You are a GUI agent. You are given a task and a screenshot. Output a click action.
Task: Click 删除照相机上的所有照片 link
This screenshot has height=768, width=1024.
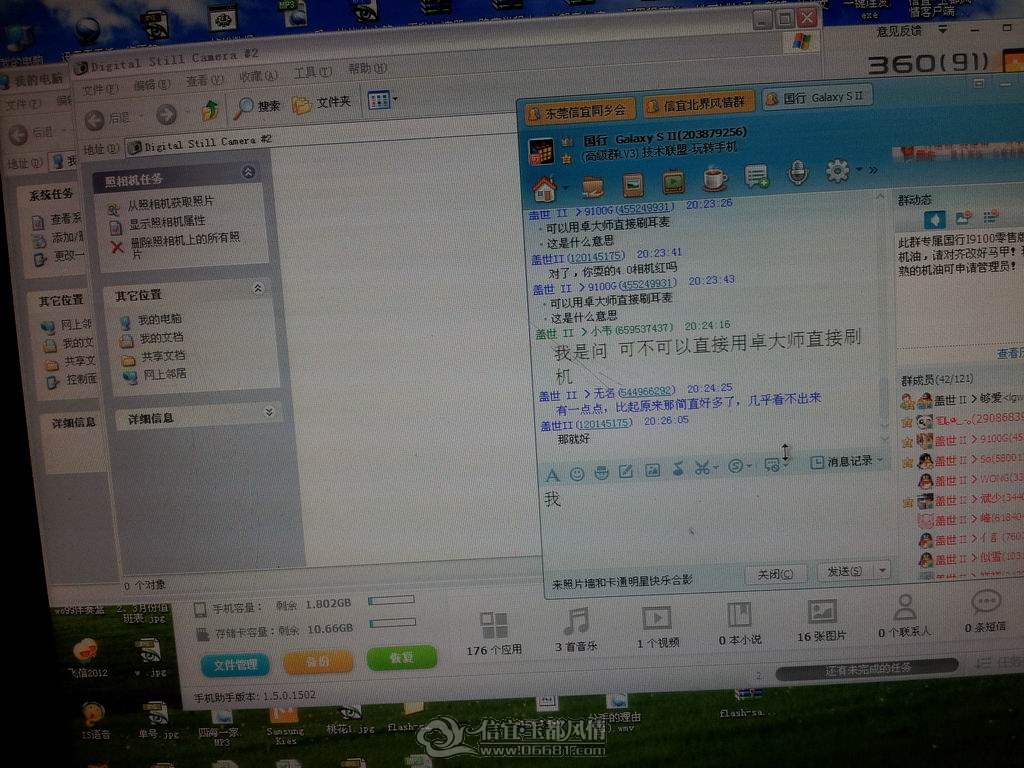click(185, 245)
